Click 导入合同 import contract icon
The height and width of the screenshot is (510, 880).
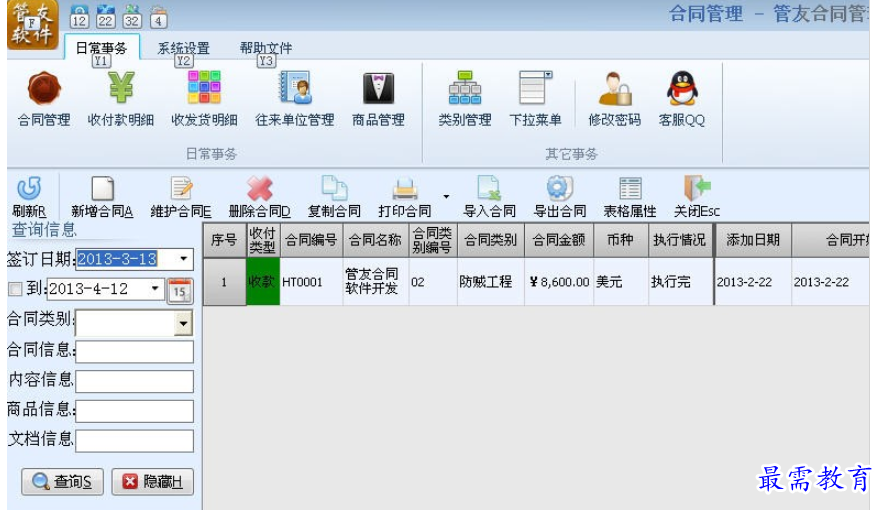[489, 188]
